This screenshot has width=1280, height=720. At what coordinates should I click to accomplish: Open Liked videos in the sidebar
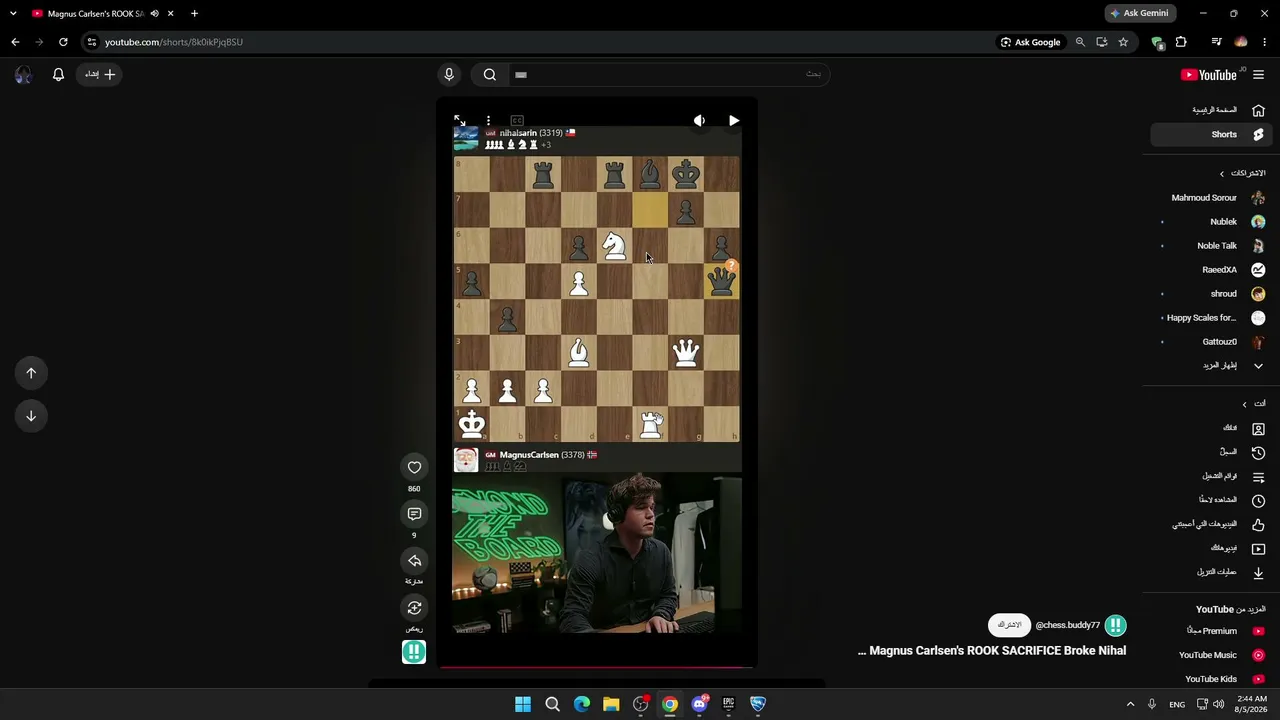[1209, 524]
